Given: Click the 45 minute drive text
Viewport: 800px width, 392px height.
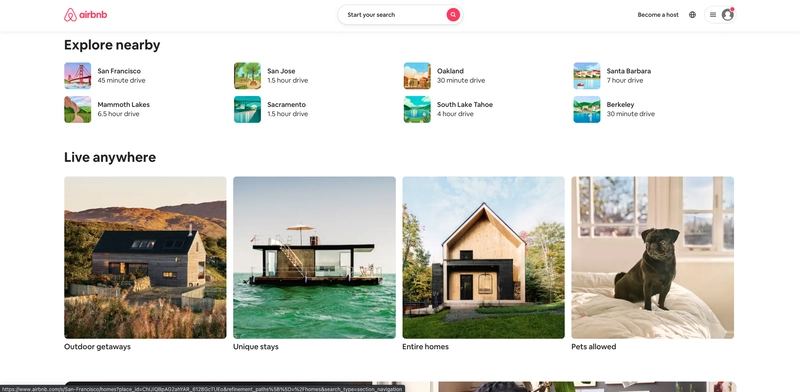Looking at the screenshot, I should pyautogui.click(x=121, y=80).
